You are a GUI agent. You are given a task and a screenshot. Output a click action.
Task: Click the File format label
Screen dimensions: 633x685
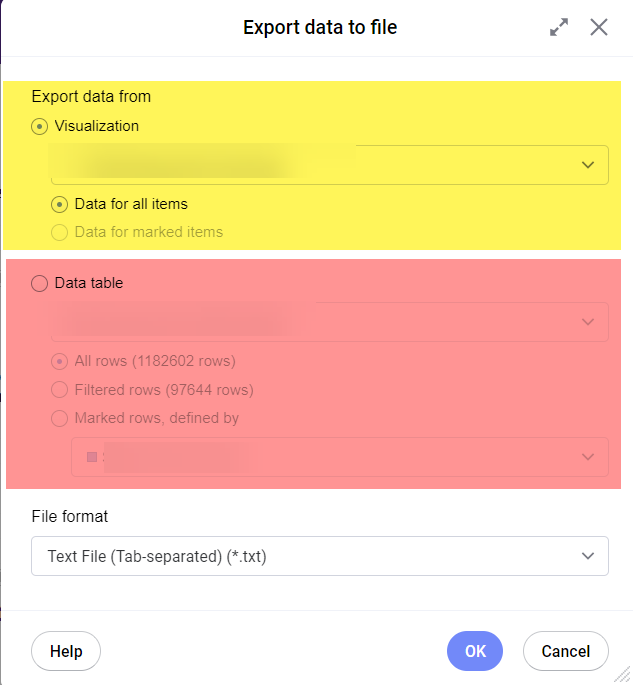(x=70, y=517)
